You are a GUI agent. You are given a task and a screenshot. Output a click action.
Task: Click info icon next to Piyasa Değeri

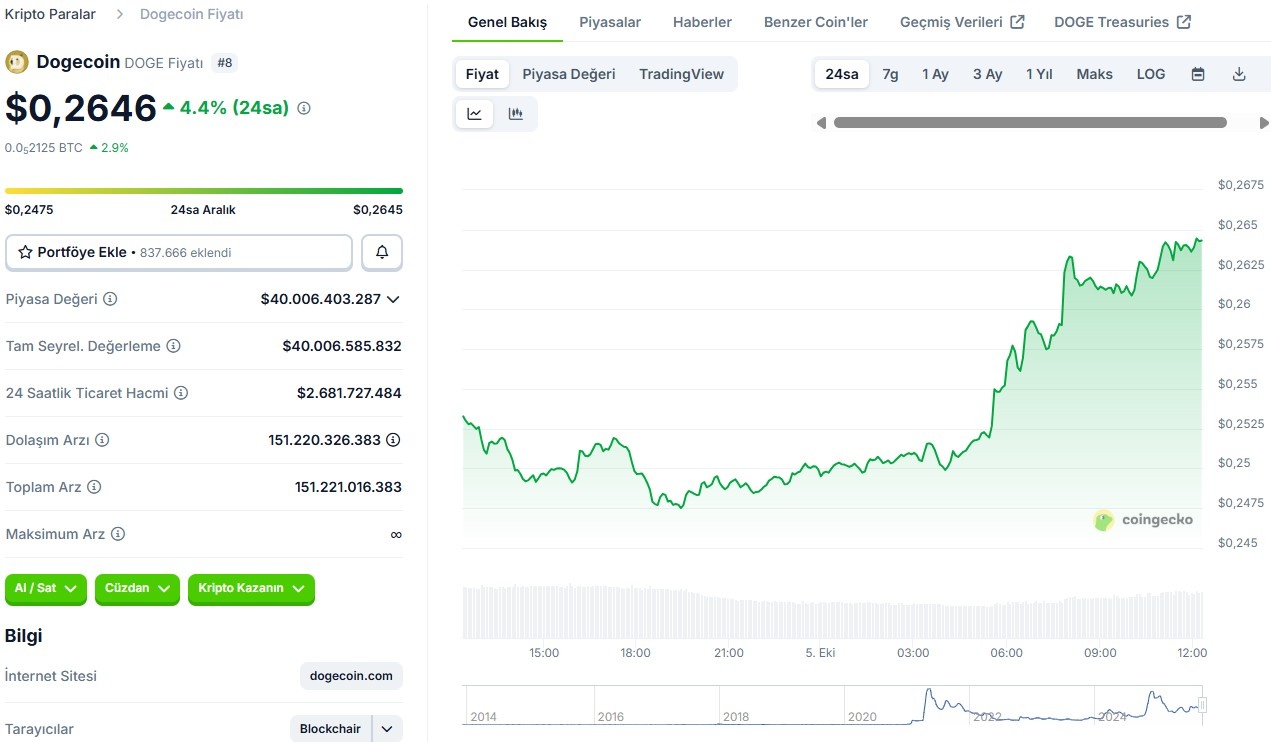coord(110,299)
